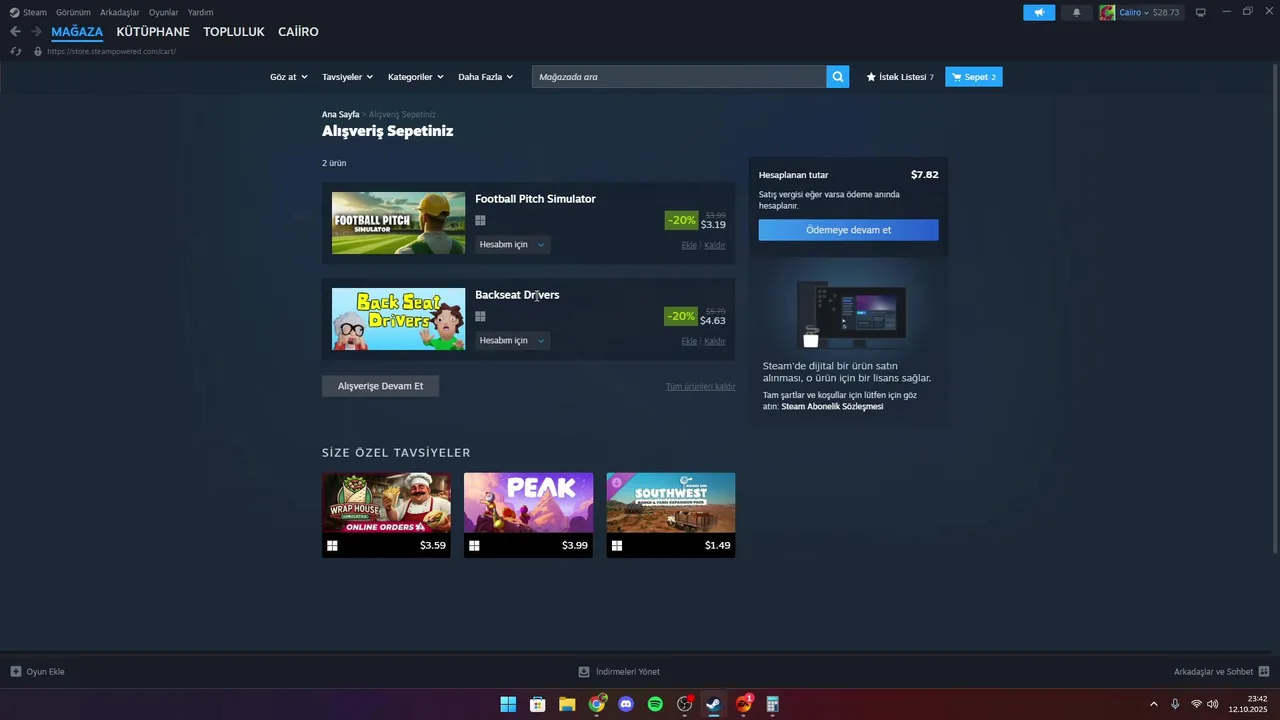
Task: Click the taskbar clock and date
Action: point(1248,704)
